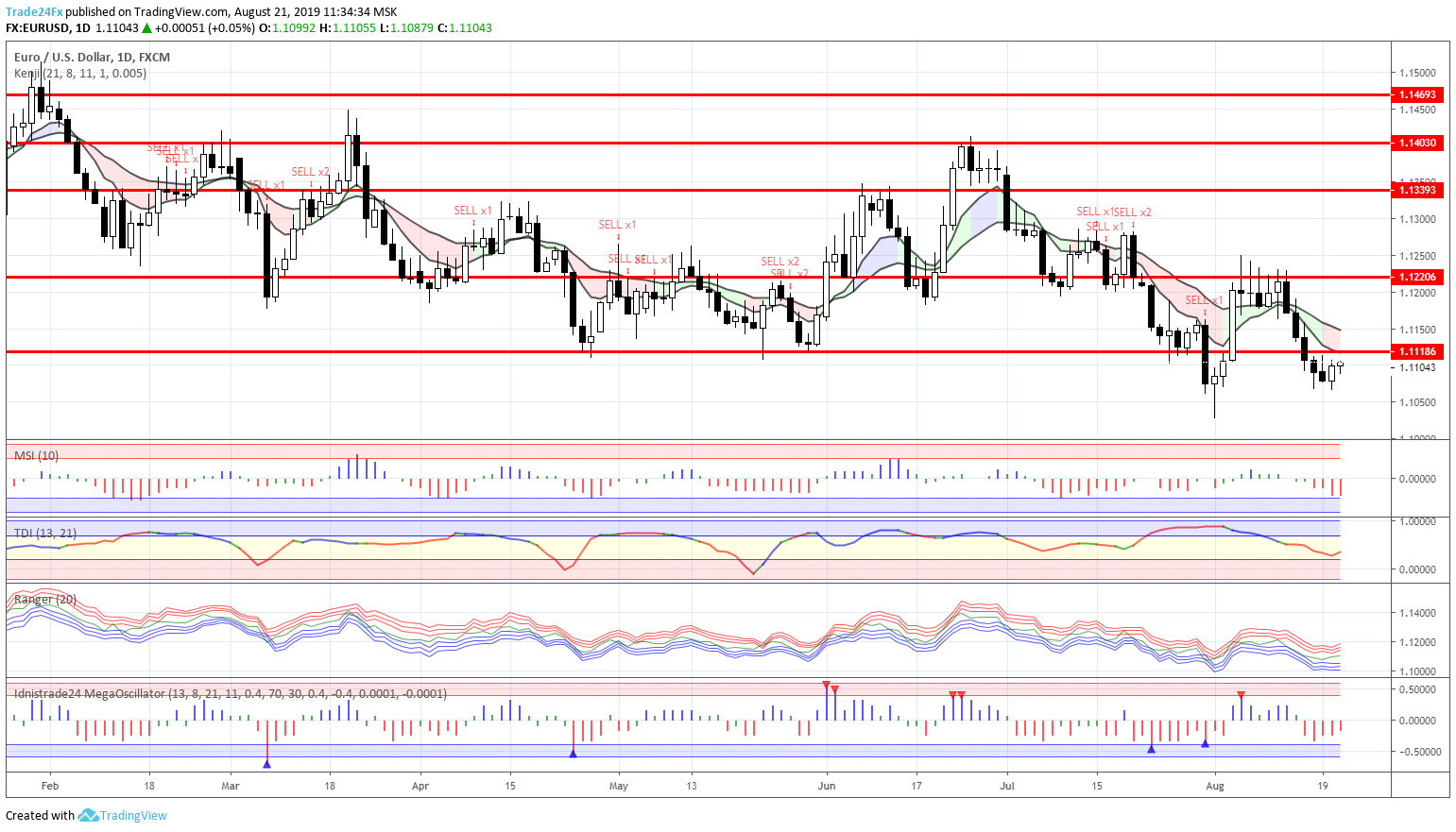Viewport: 1456px width, 832px height.
Task: Click the Feb date on time axis
Action: pos(50,785)
